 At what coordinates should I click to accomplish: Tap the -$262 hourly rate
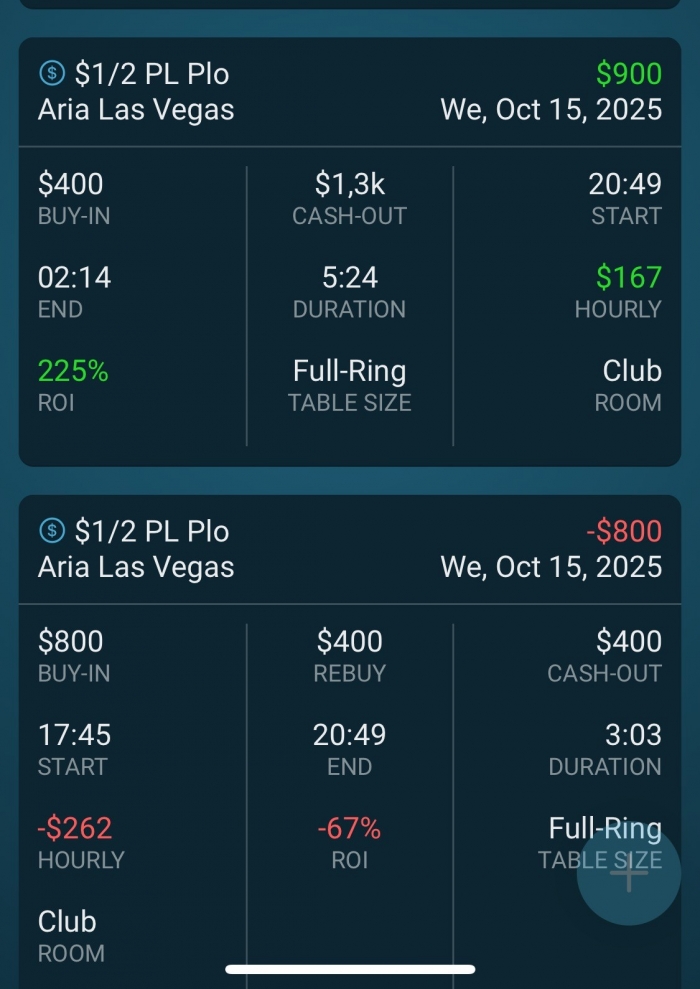[75, 828]
